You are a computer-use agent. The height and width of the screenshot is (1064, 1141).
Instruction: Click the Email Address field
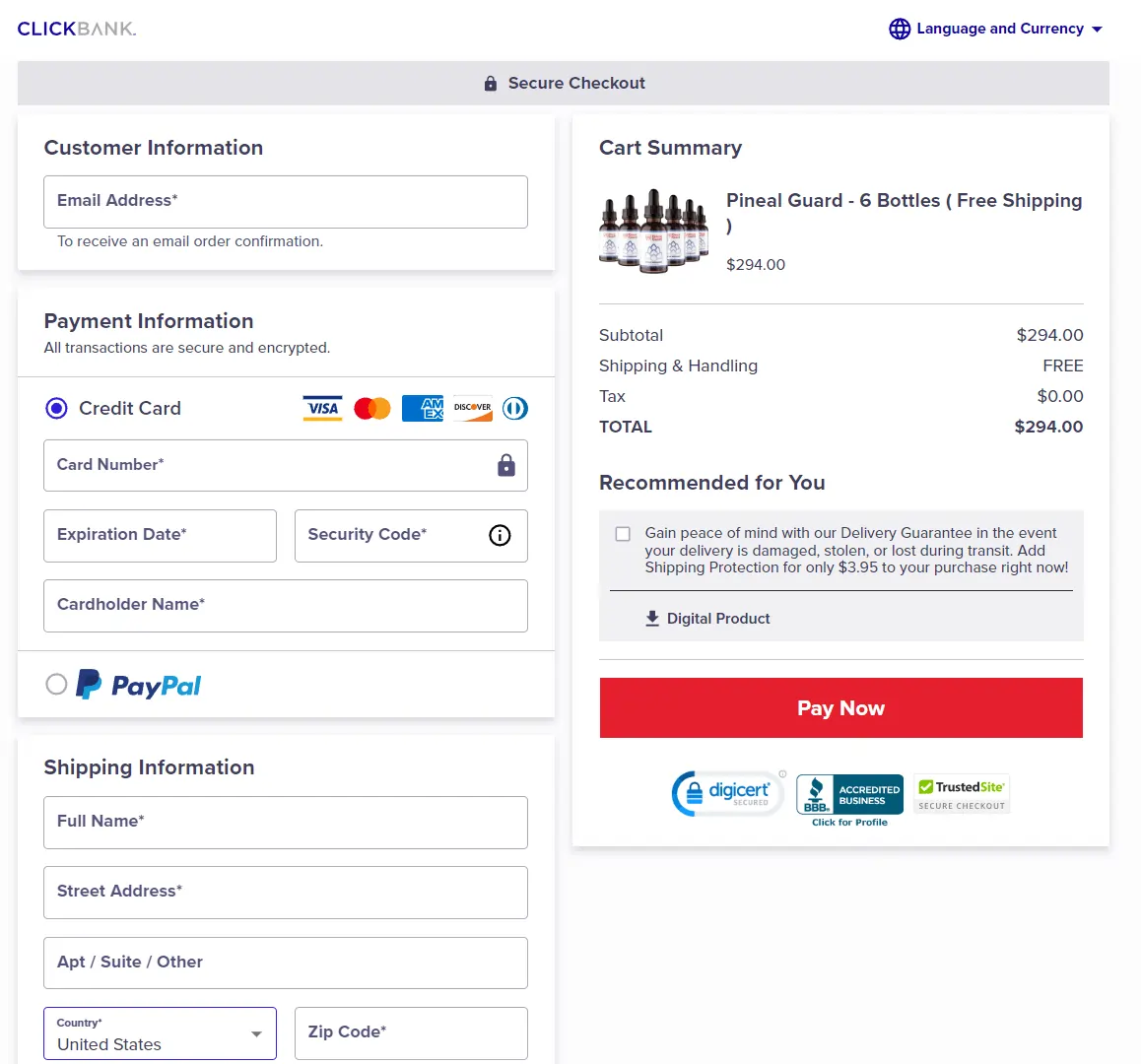286,202
